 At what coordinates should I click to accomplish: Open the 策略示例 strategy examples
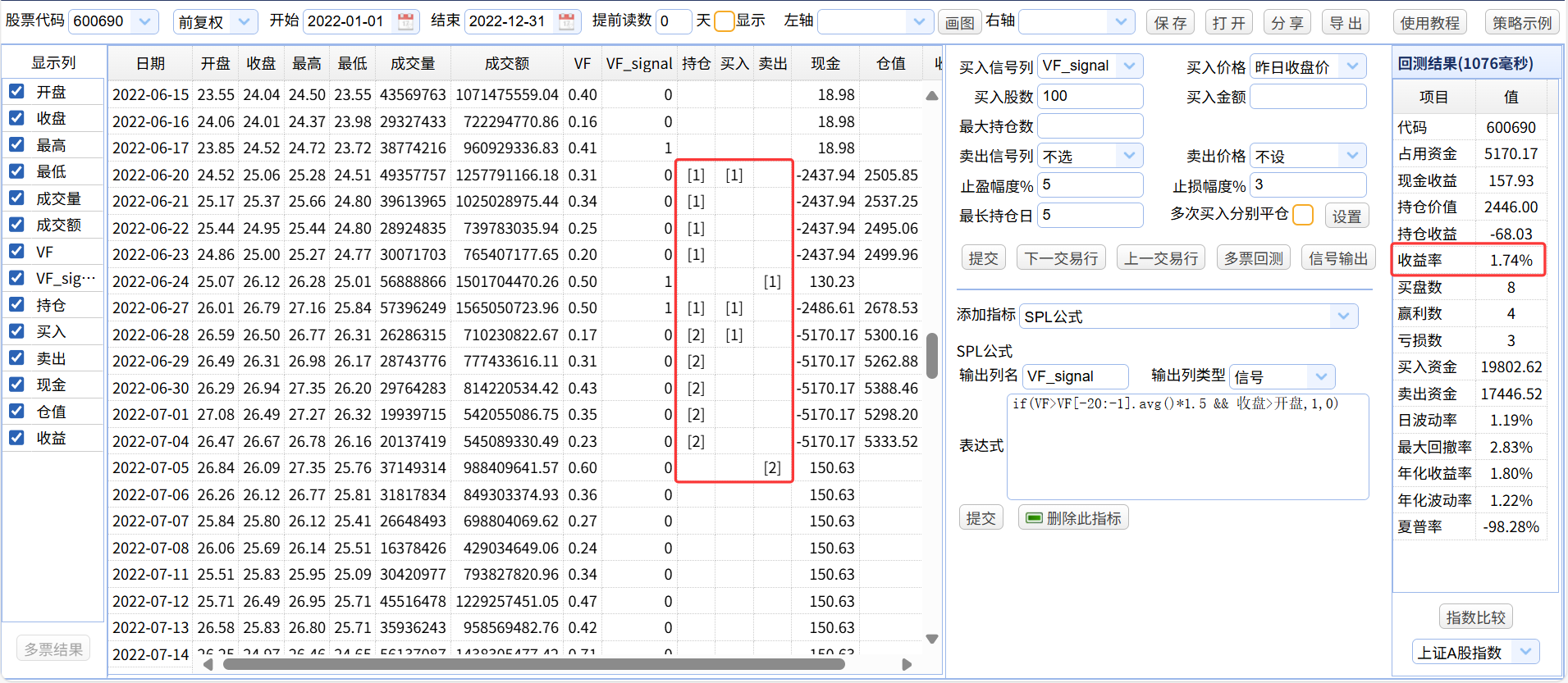(x=1521, y=23)
